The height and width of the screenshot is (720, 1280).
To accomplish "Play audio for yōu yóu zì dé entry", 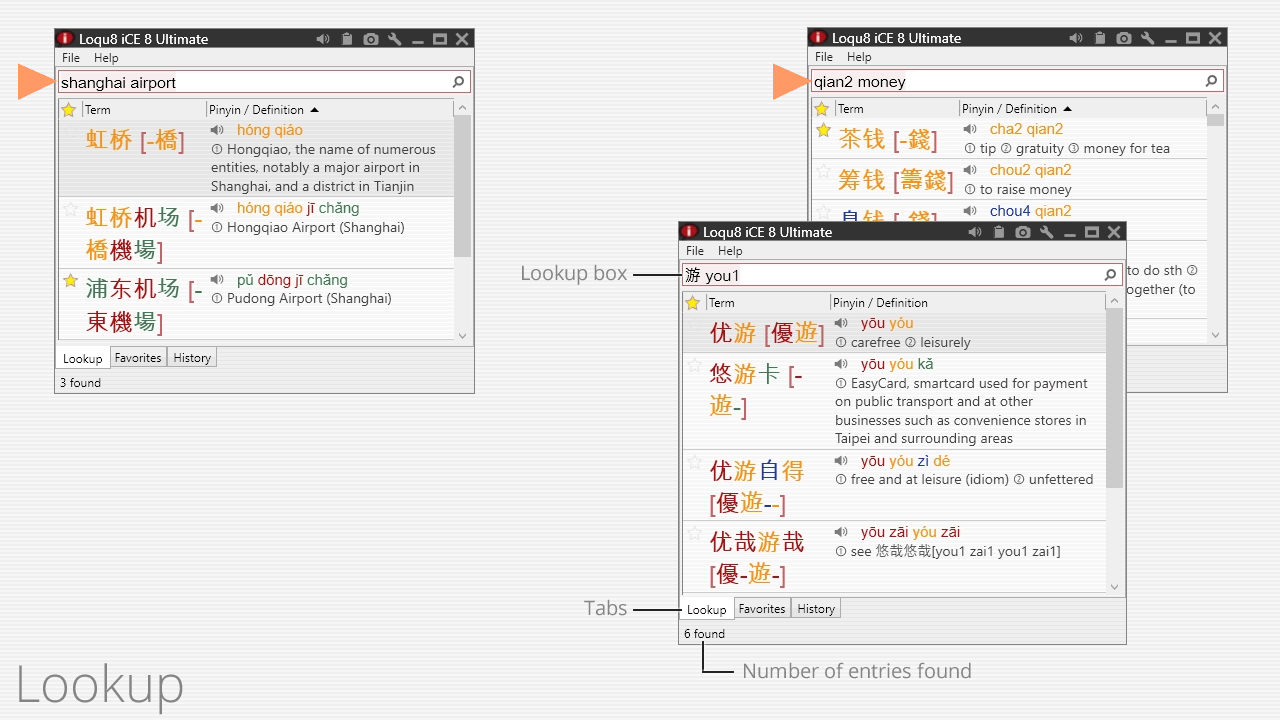I will tap(841, 461).
